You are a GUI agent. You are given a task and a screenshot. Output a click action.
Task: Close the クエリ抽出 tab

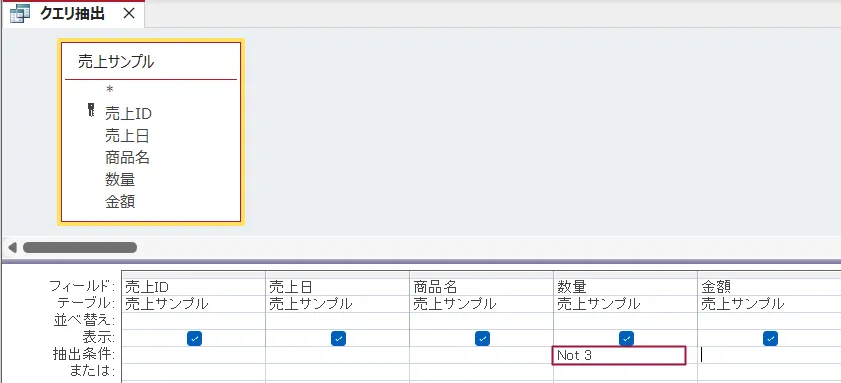pos(129,14)
